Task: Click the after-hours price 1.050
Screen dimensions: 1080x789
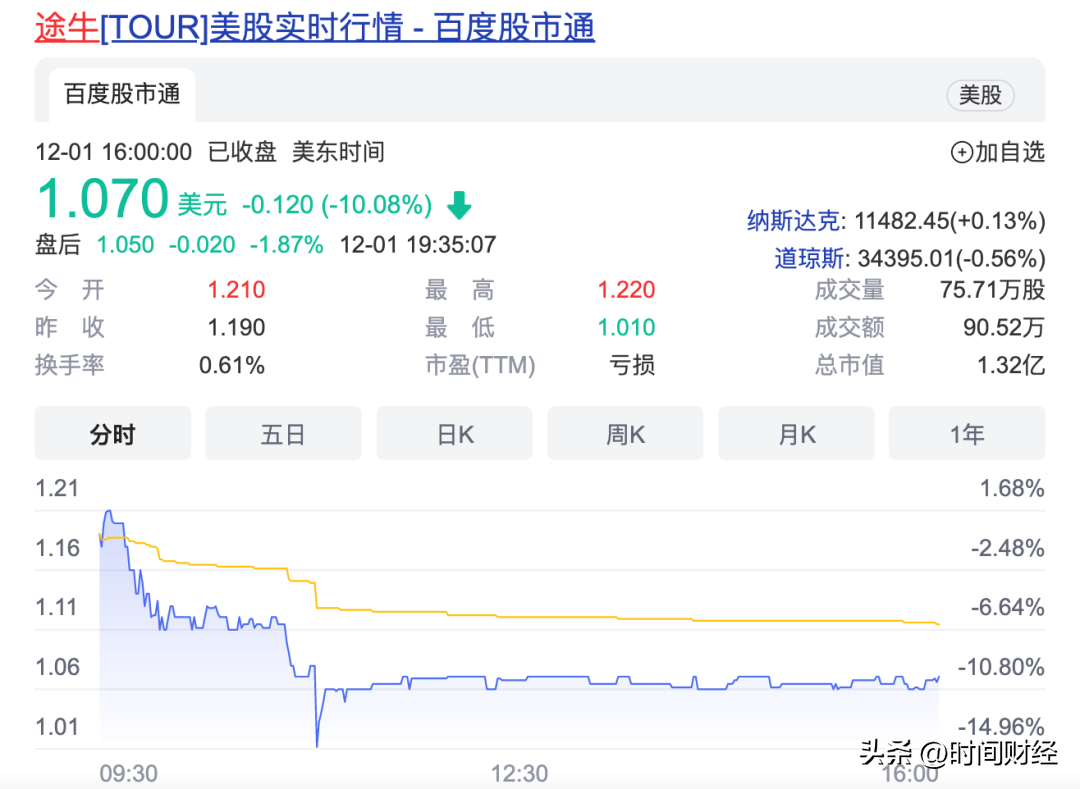Action: coord(125,244)
